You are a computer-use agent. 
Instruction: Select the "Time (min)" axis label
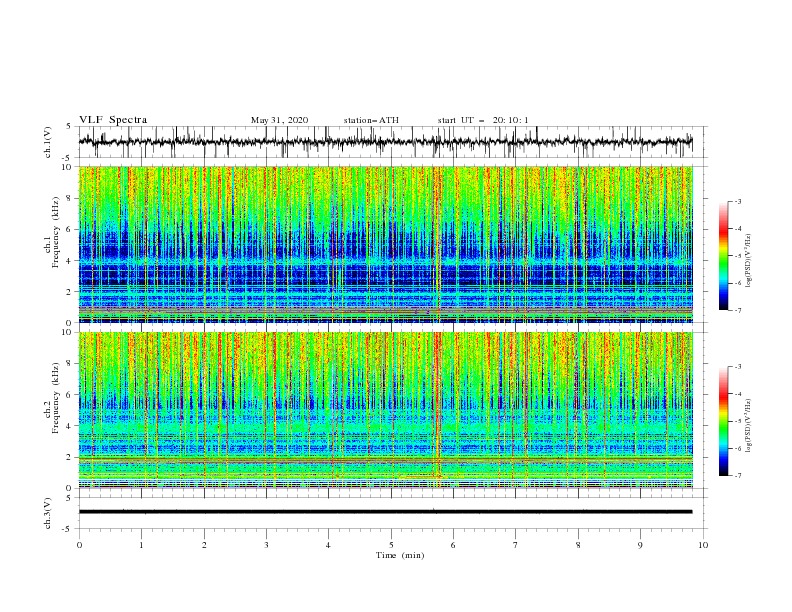click(400, 555)
